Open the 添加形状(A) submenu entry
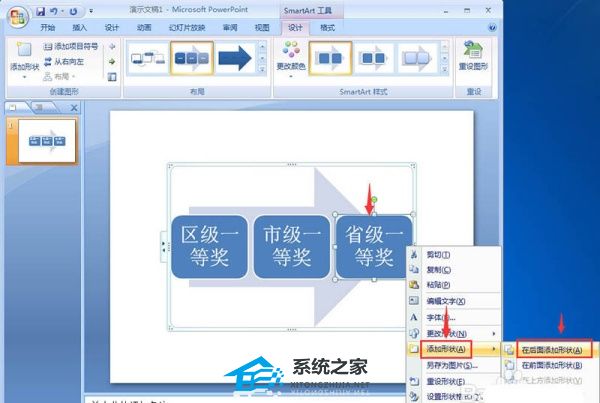The image size is (600, 403). pos(455,349)
